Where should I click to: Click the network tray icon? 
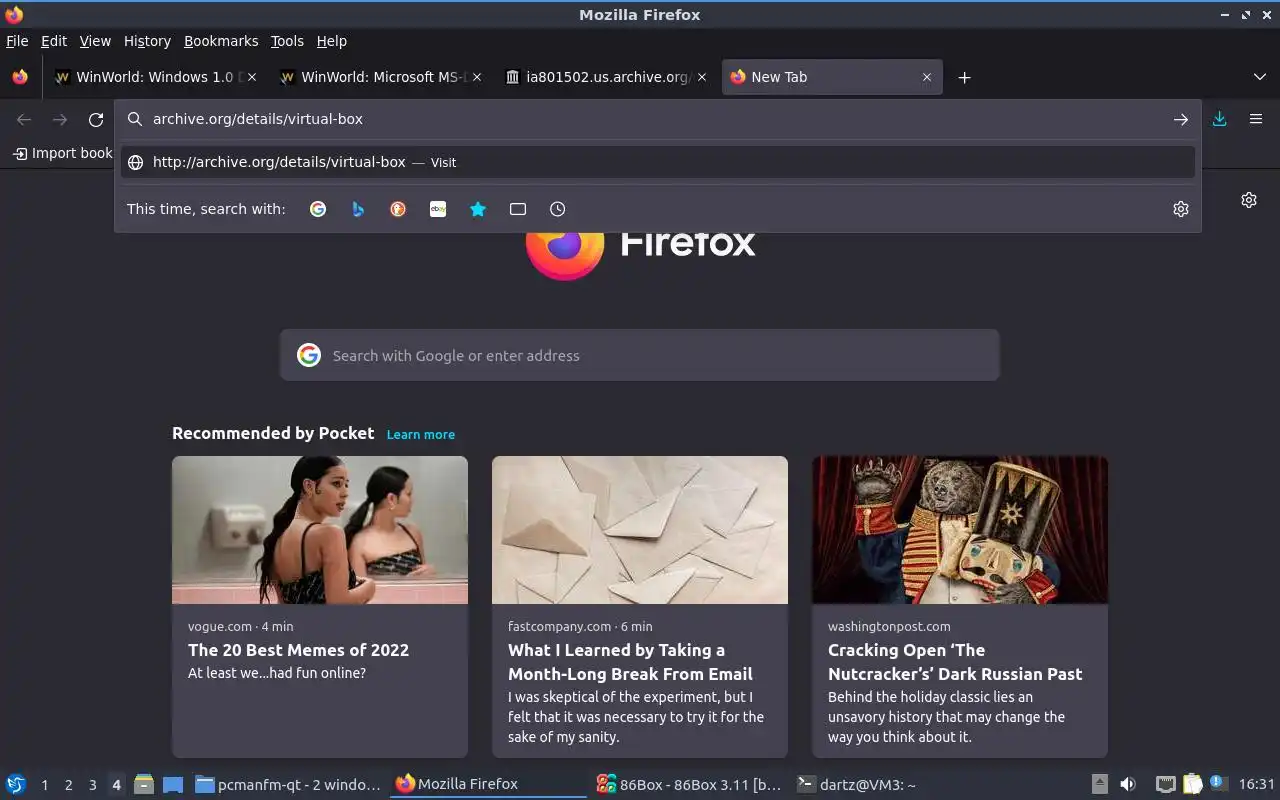(1165, 784)
